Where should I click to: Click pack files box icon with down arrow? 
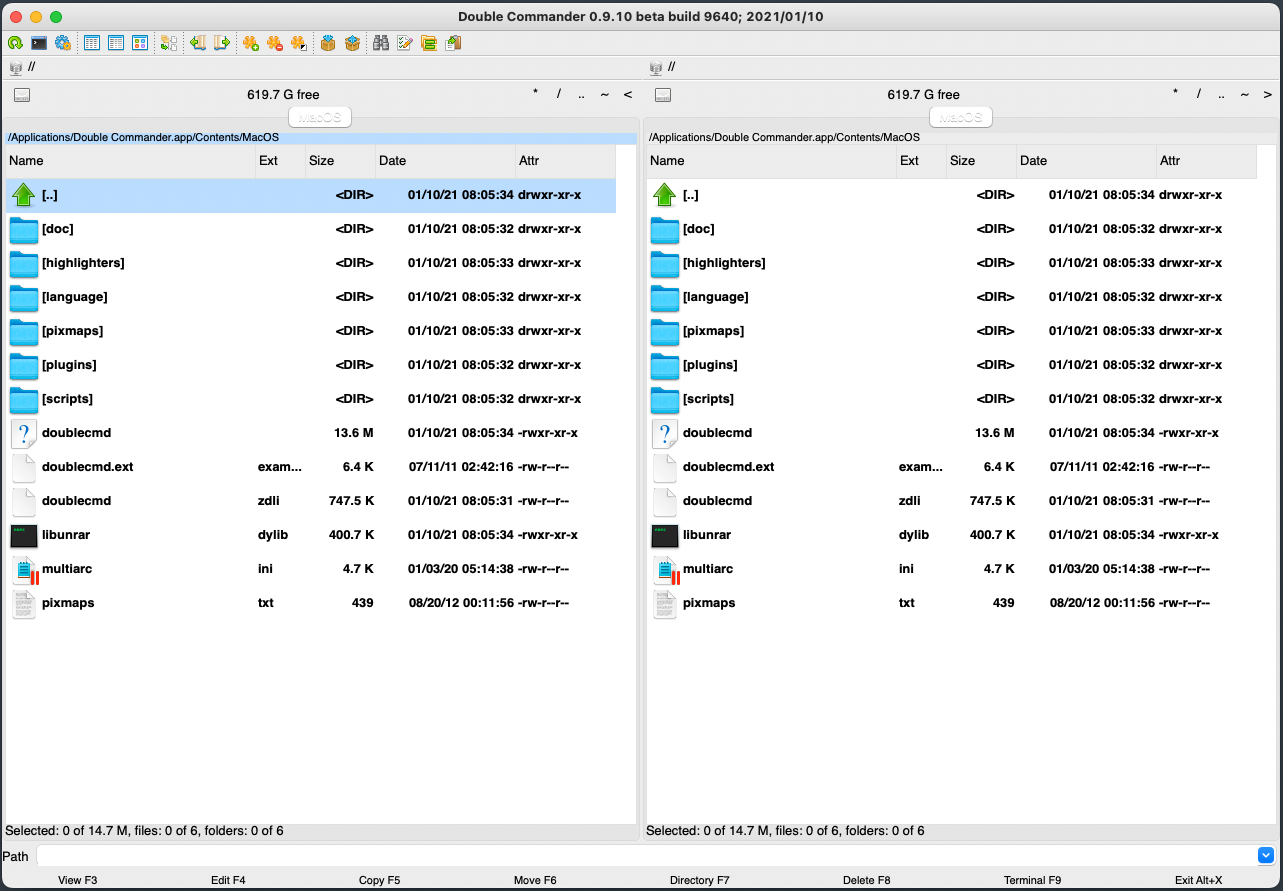click(328, 43)
